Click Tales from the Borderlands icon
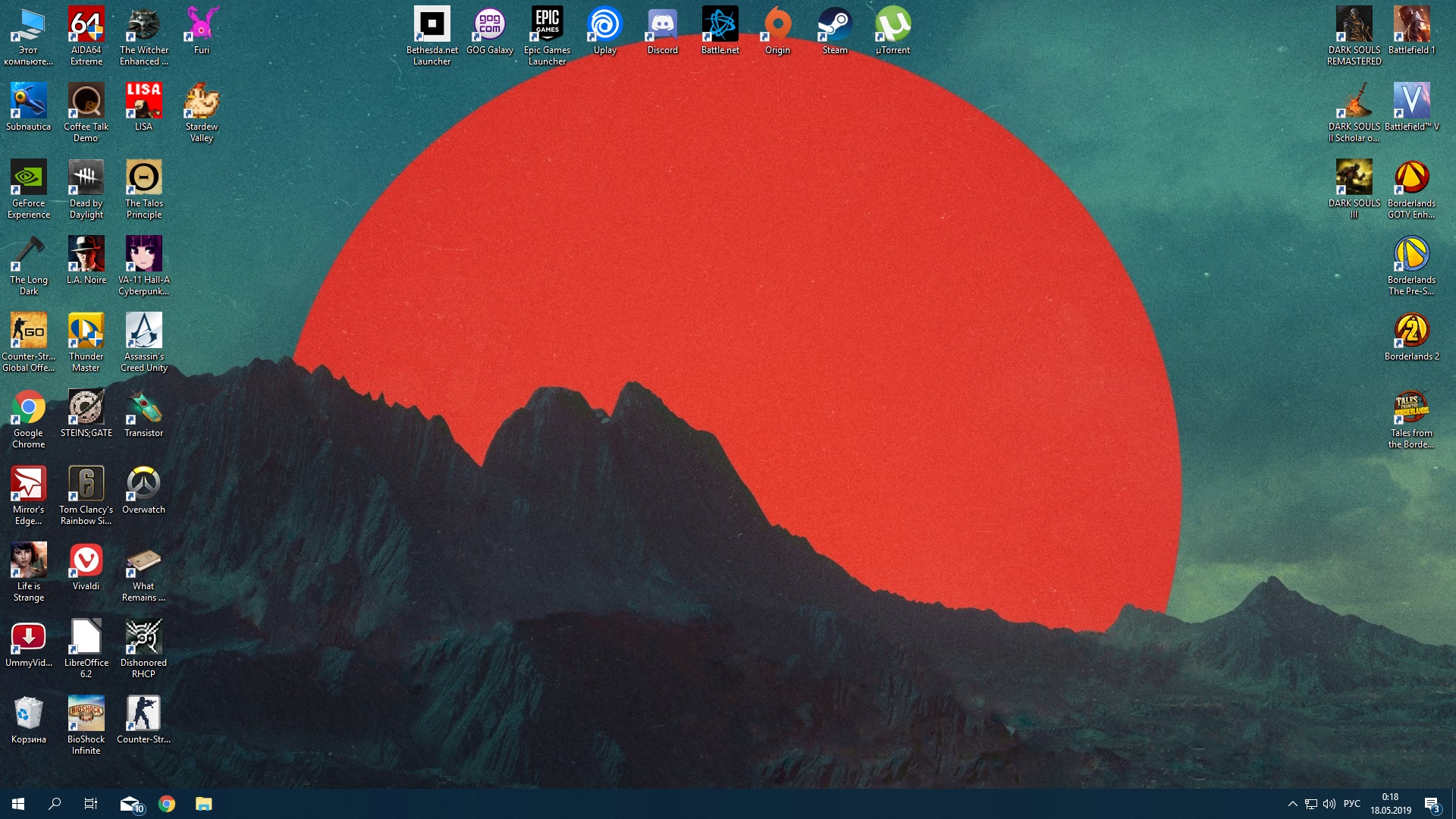 coord(1411,419)
